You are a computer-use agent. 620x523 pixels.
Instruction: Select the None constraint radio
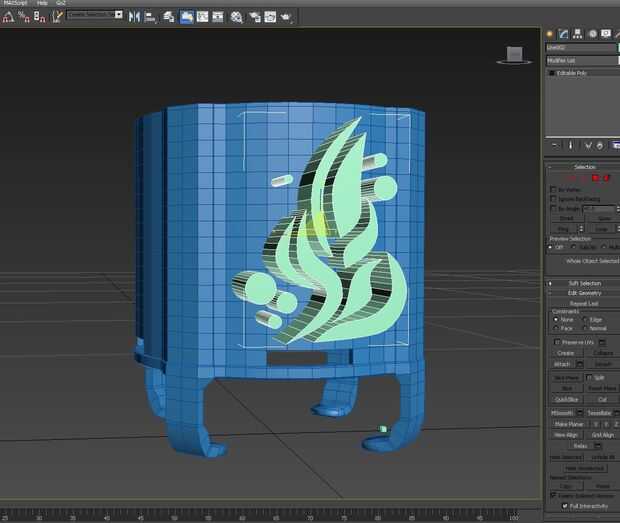[556, 319]
